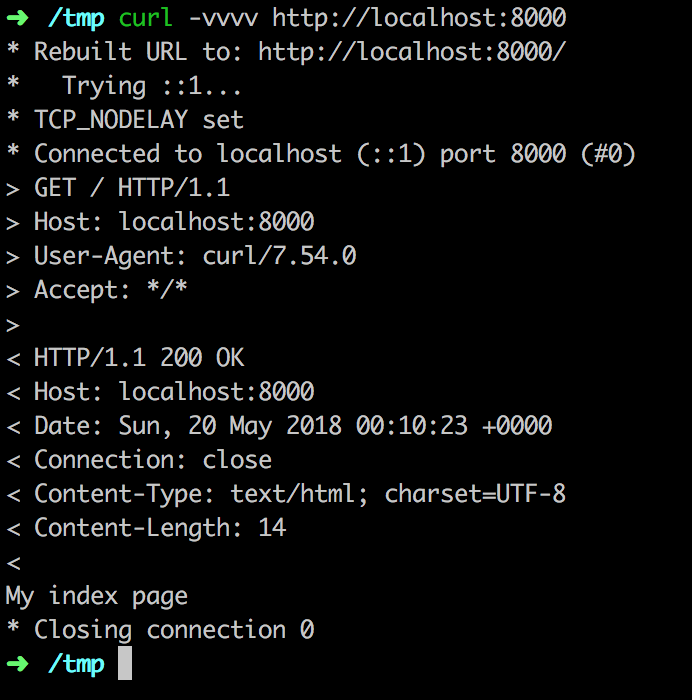The height and width of the screenshot is (700, 692).
Task: Click the Date response header line
Action: (x=292, y=426)
